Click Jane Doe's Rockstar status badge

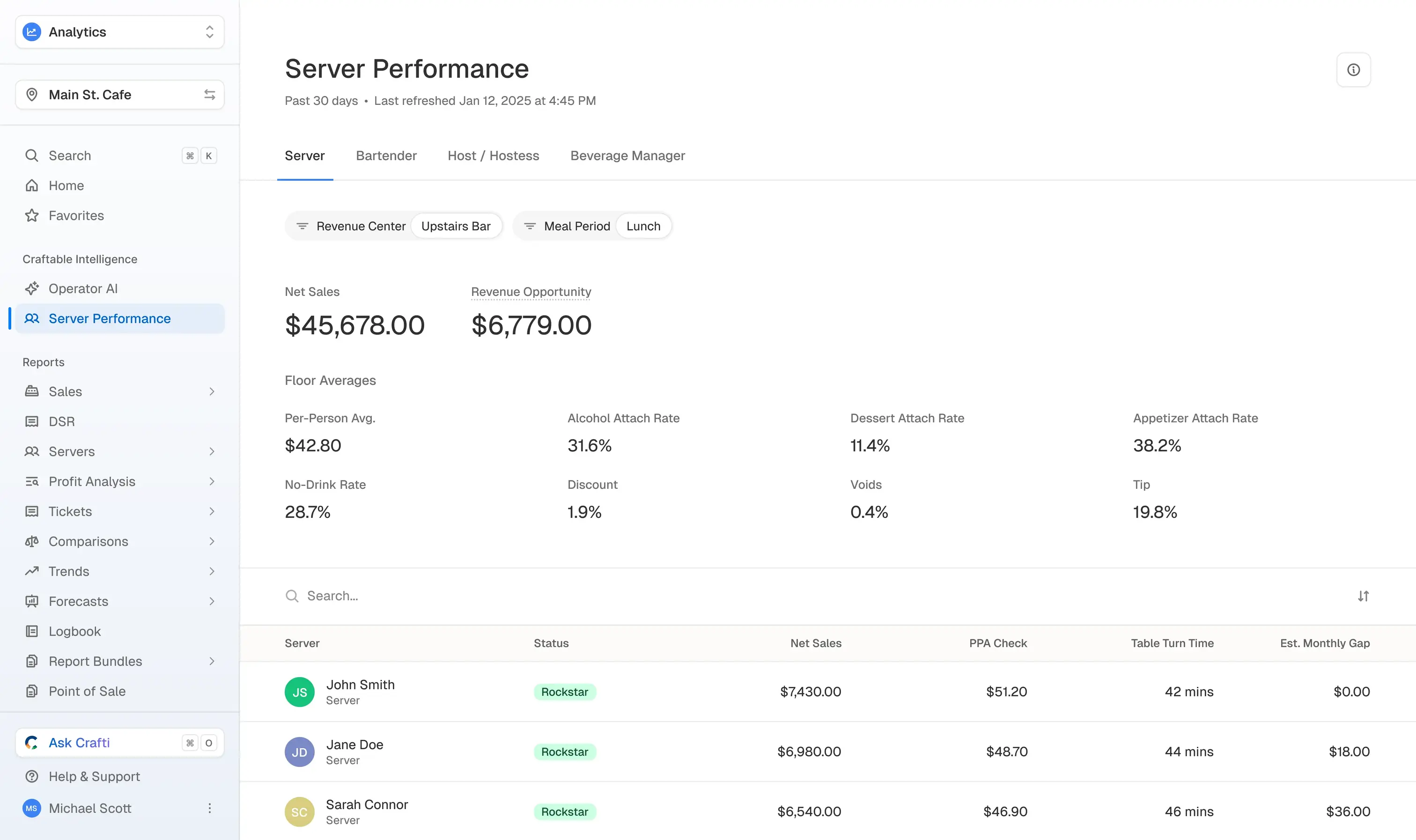(564, 752)
